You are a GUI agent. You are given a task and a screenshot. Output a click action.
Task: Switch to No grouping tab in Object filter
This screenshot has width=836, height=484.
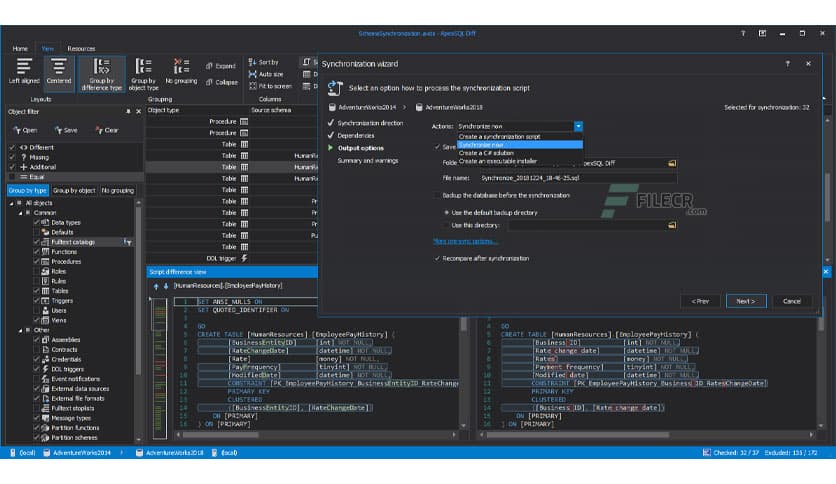(x=117, y=190)
